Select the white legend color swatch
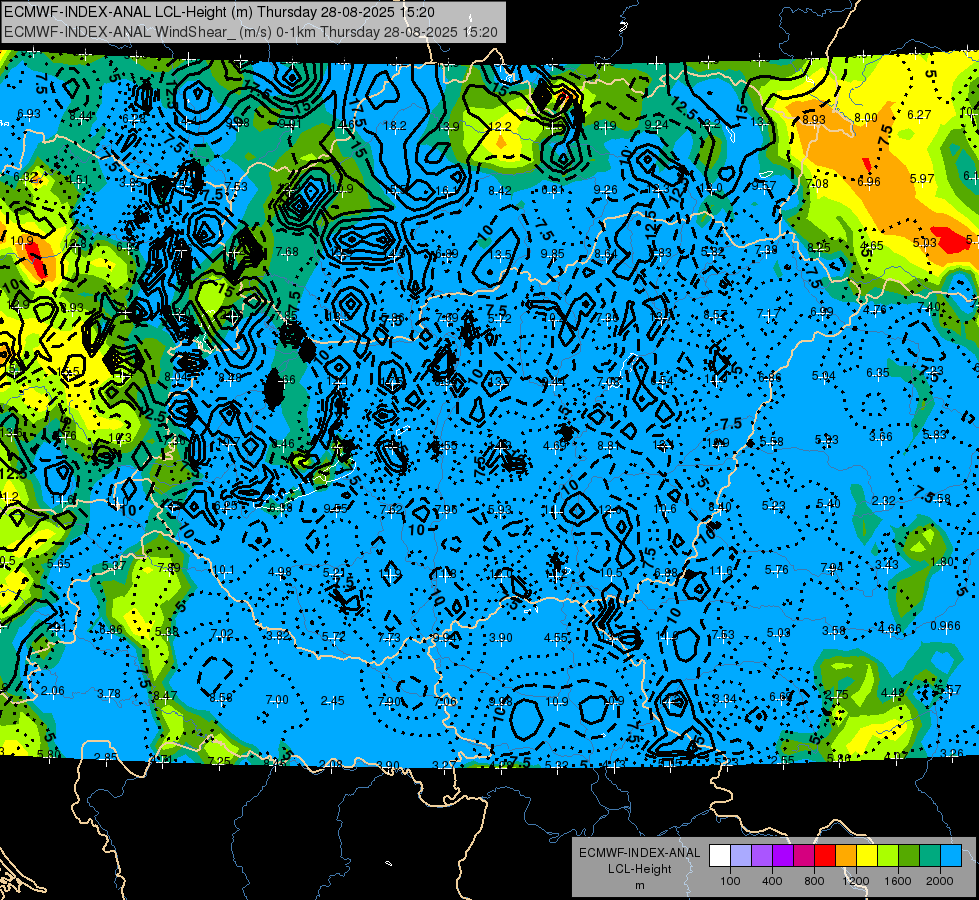 719,856
